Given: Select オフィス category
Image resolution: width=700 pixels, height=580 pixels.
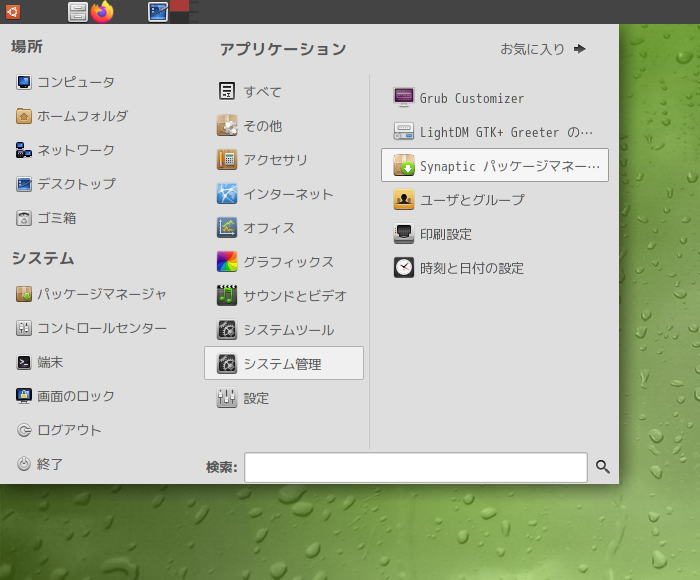Looking at the screenshot, I should click(284, 228).
